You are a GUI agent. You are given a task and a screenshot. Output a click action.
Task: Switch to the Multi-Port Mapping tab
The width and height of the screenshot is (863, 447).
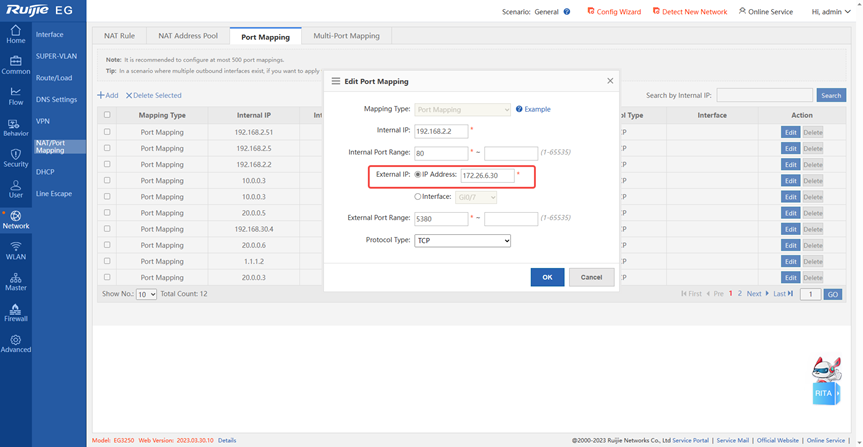[346, 36]
